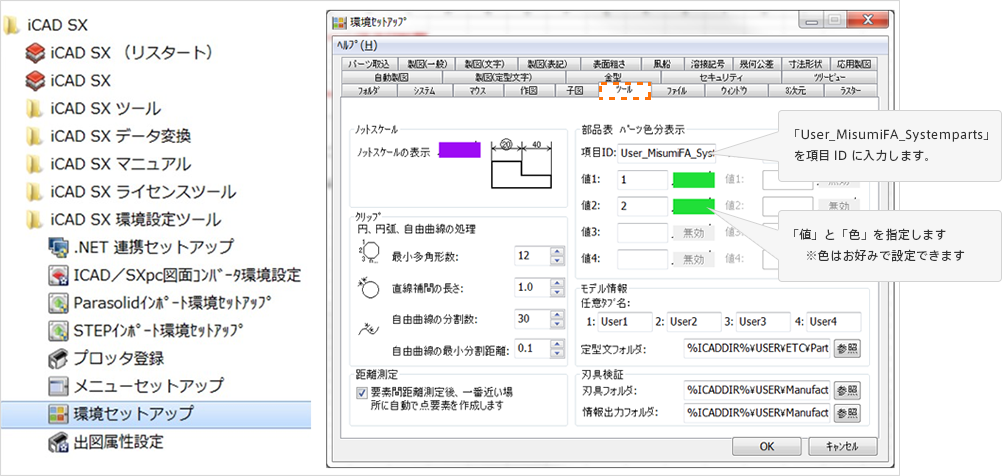Click the 刃具フォルダ path field
The height and width of the screenshot is (476, 1002).
point(757,390)
